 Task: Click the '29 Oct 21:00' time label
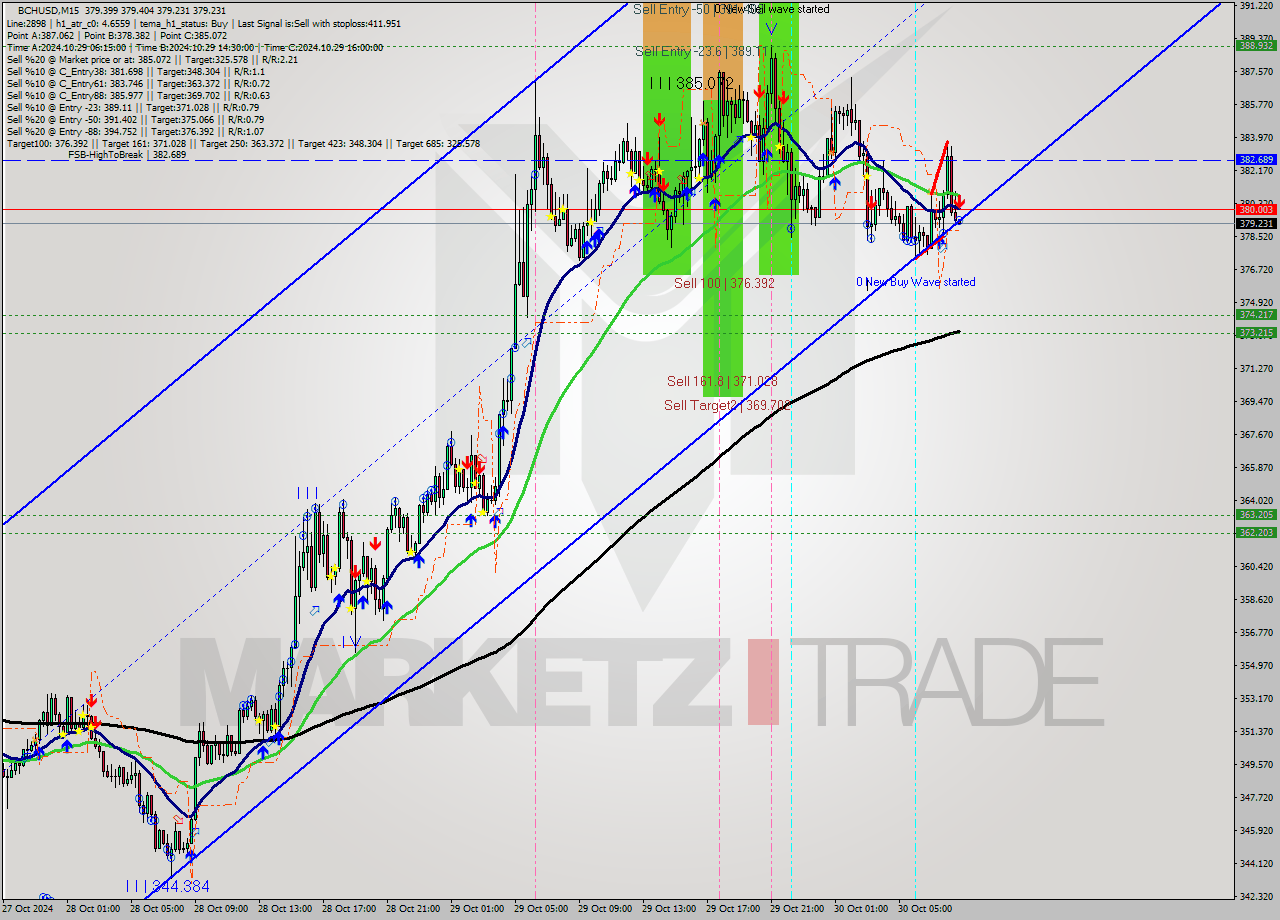(x=797, y=909)
